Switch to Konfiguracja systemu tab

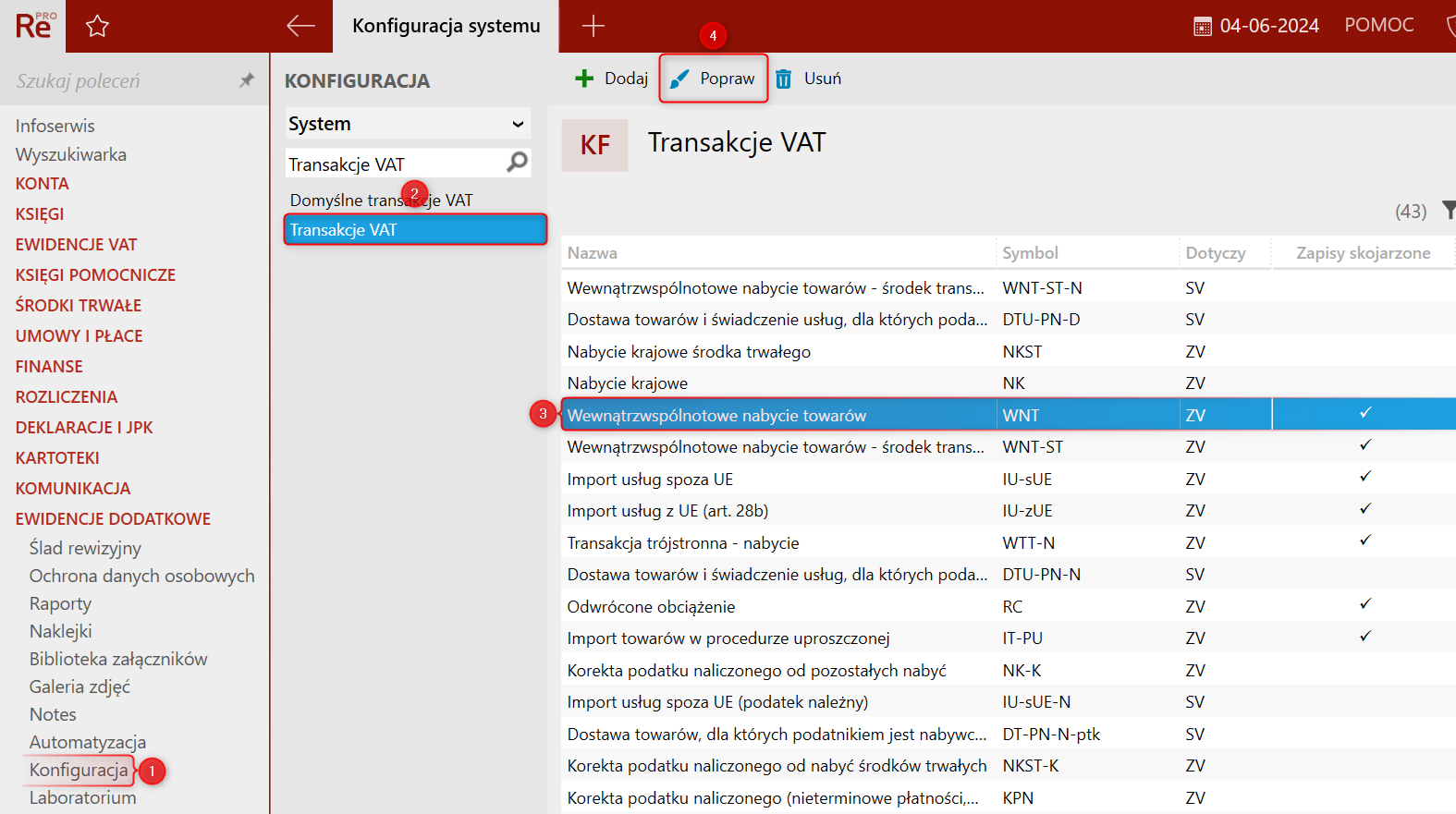pos(446,26)
